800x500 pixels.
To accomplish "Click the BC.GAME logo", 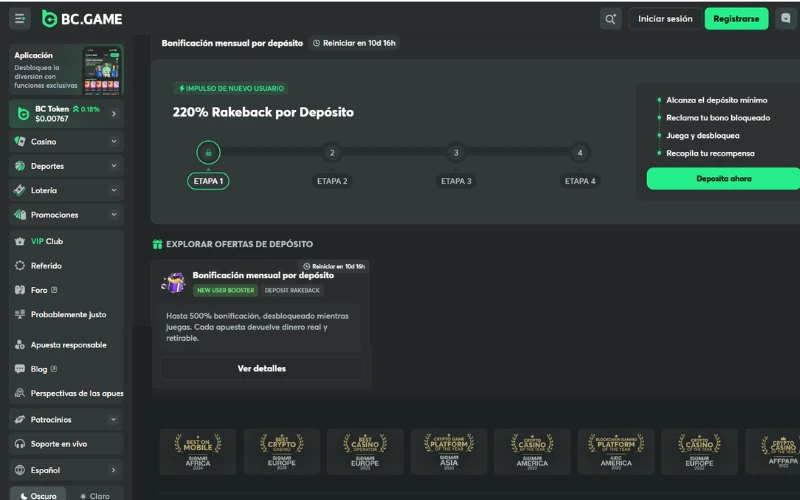I will (x=82, y=19).
